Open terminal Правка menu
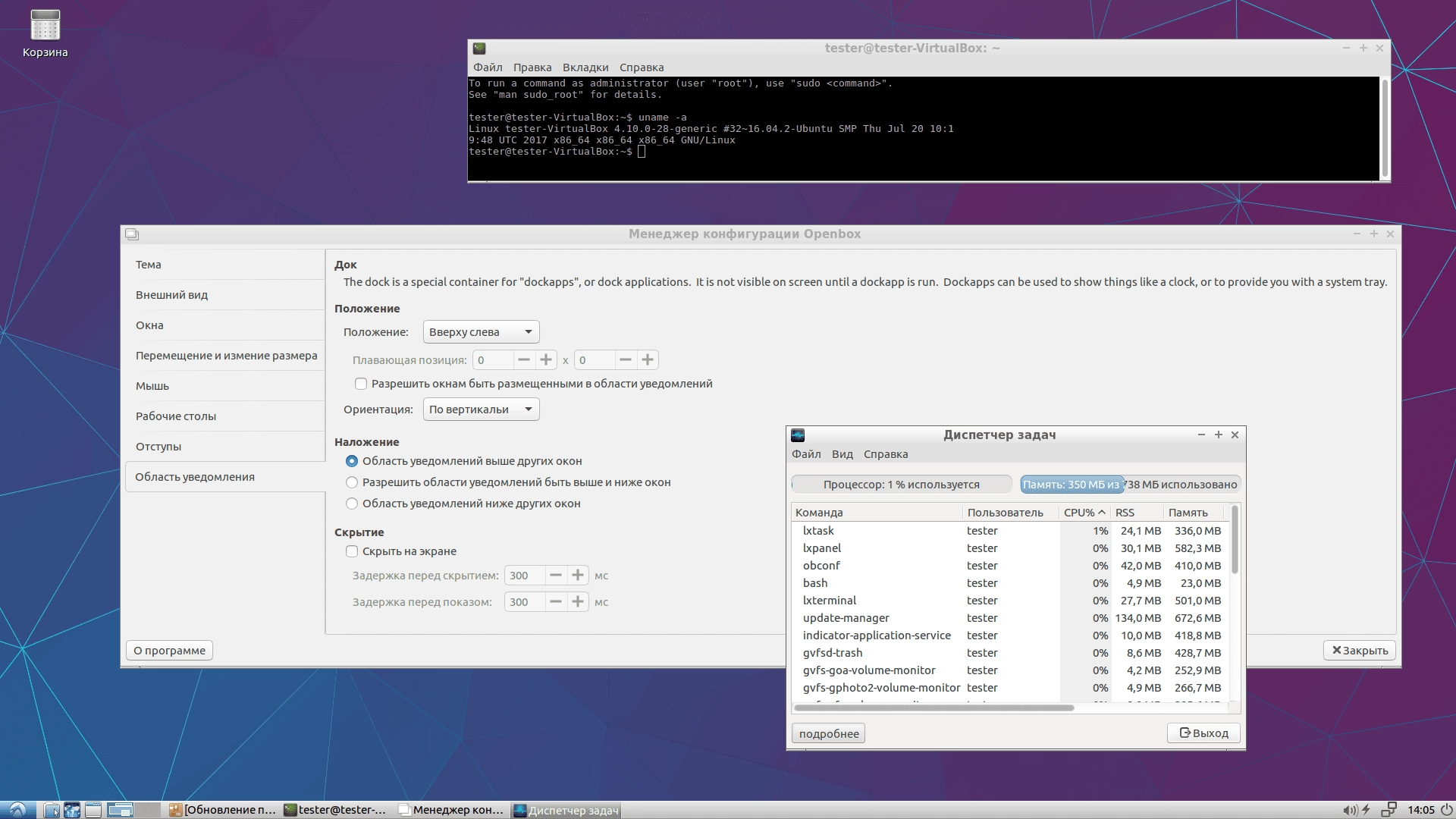This screenshot has height=819, width=1456. click(x=532, y=67)
